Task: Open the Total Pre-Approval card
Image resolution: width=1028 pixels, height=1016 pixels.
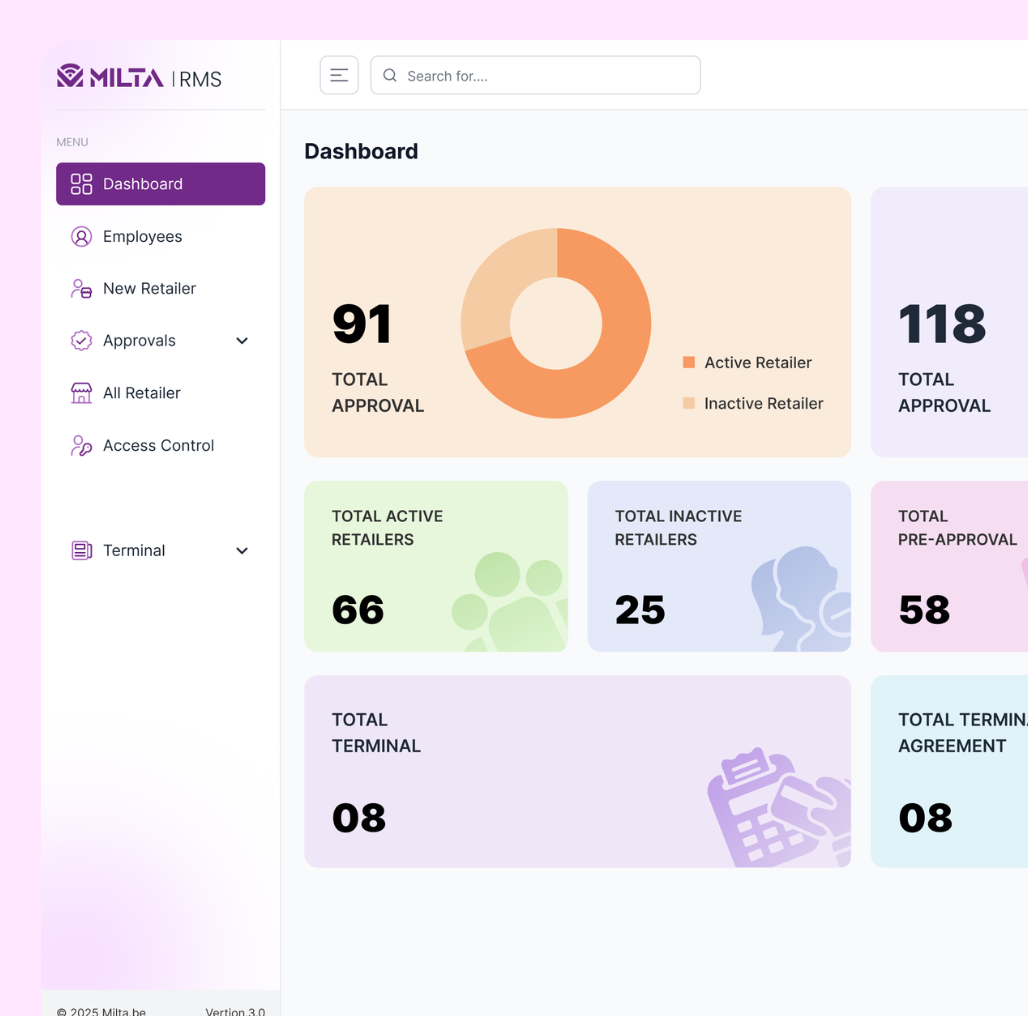Action: tap(949, 566)
